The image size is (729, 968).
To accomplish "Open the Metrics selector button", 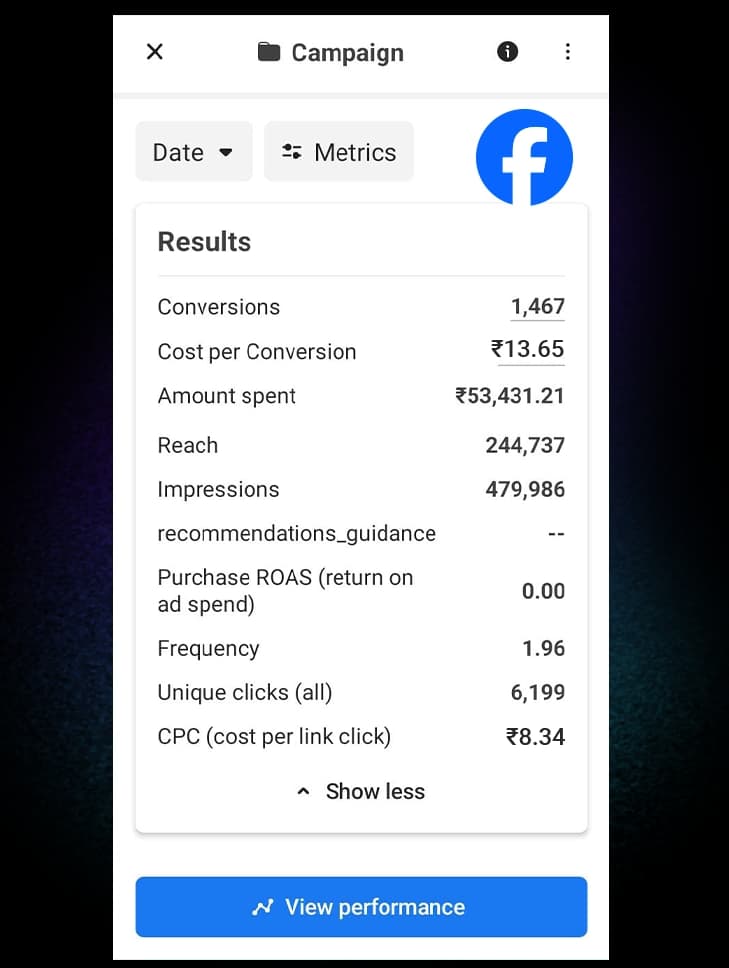I will [339, 152].
